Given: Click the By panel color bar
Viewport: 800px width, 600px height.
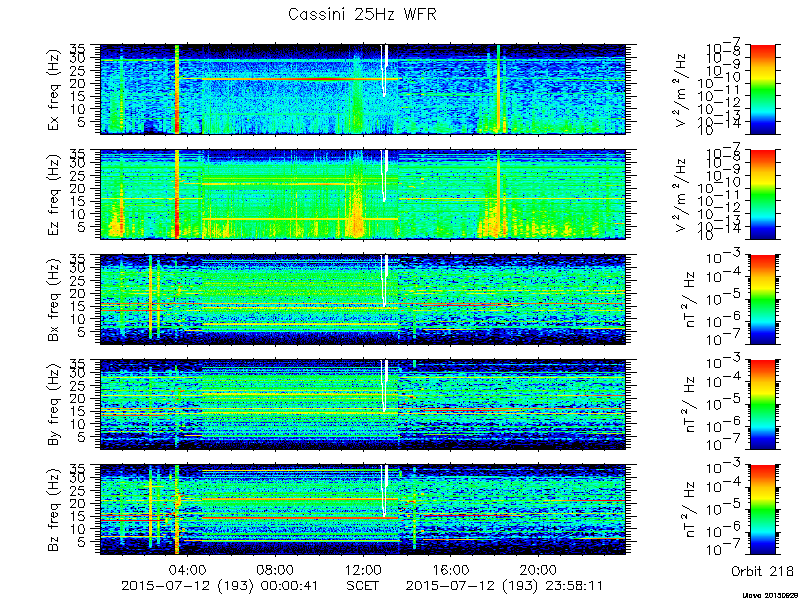Looking at the screenshot, I should pyautogui.click(x=762, y=405).
